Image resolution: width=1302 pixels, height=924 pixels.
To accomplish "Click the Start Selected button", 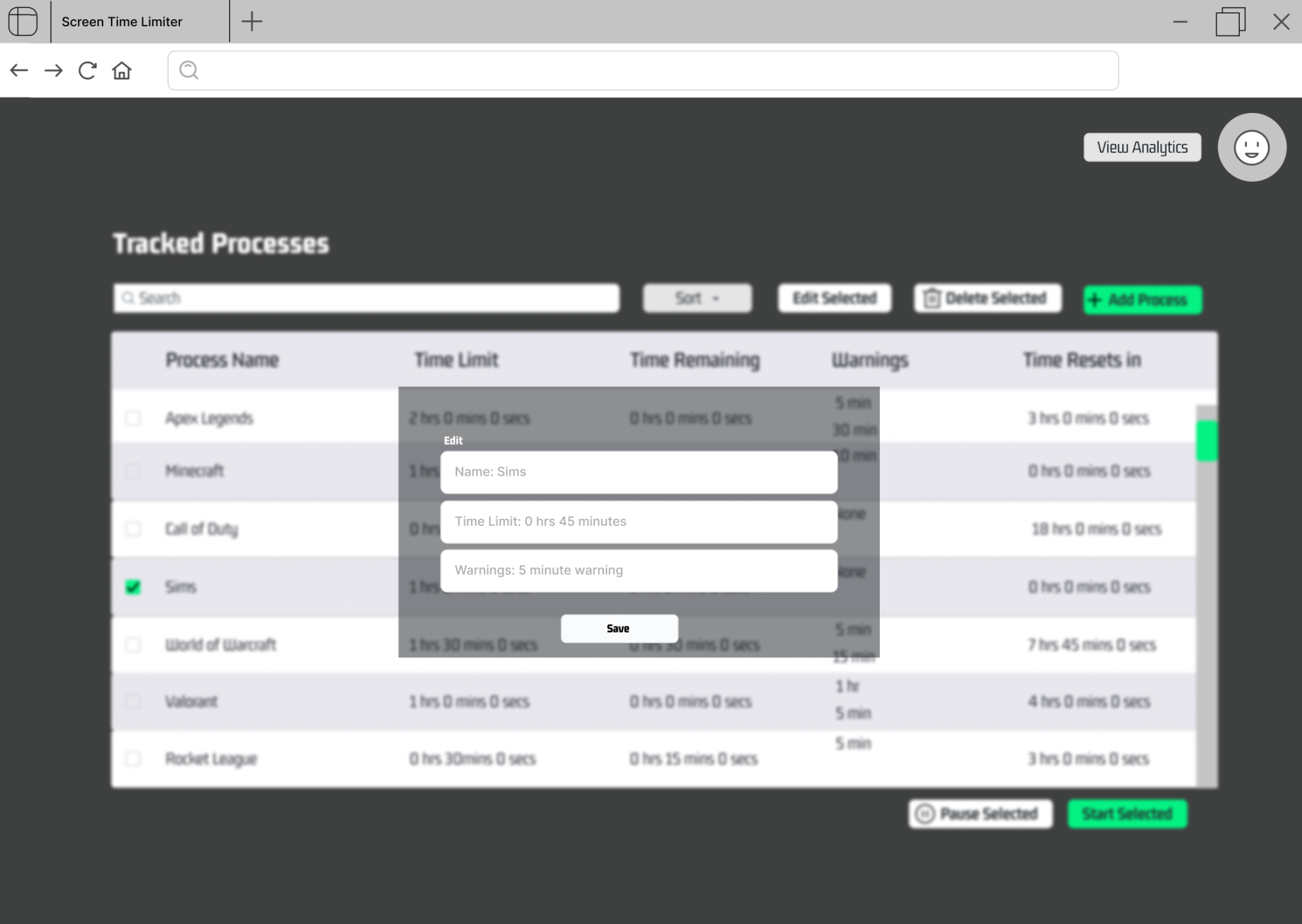I will tap(1127, 814).
